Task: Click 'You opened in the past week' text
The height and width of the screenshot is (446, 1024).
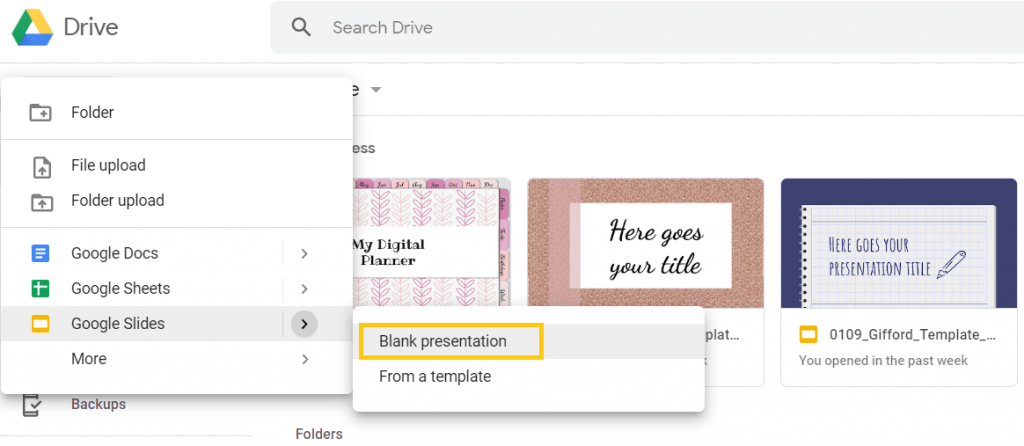Action: coord(883,360)
